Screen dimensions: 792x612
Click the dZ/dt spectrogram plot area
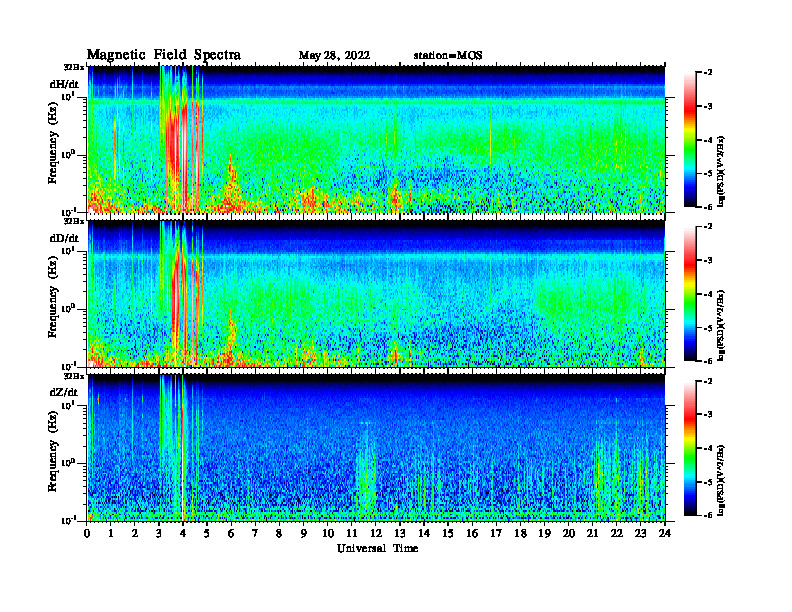point(376,448)
